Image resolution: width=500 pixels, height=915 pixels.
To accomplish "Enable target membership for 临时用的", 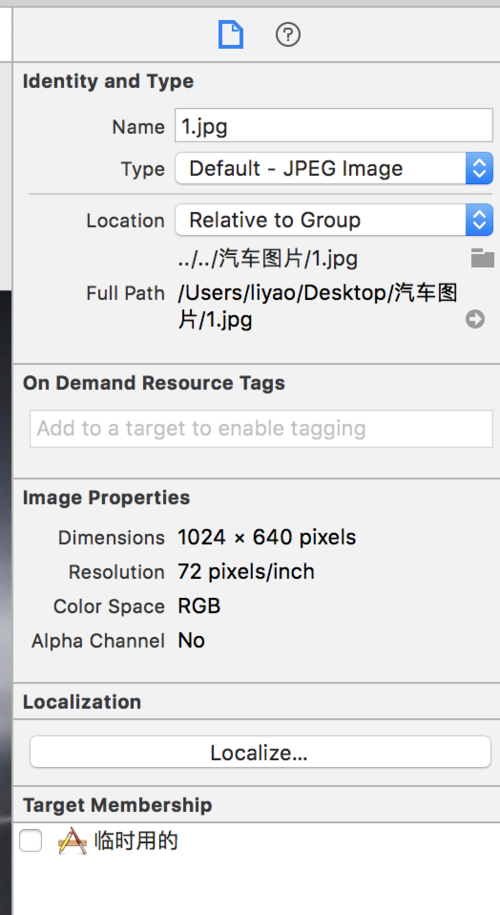I will 30,841.
